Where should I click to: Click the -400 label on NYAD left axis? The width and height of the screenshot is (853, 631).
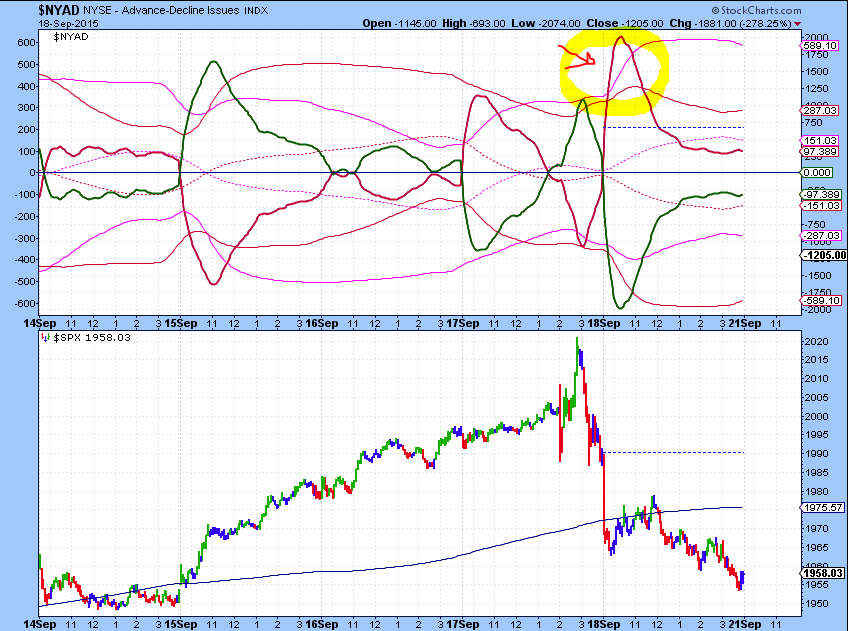click(23, 260)
